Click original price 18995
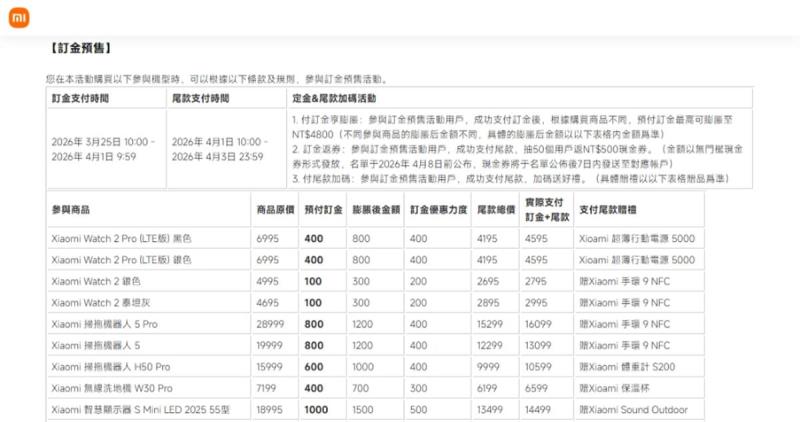The height and width of the screenshot is (422, 800). (269, 410)
